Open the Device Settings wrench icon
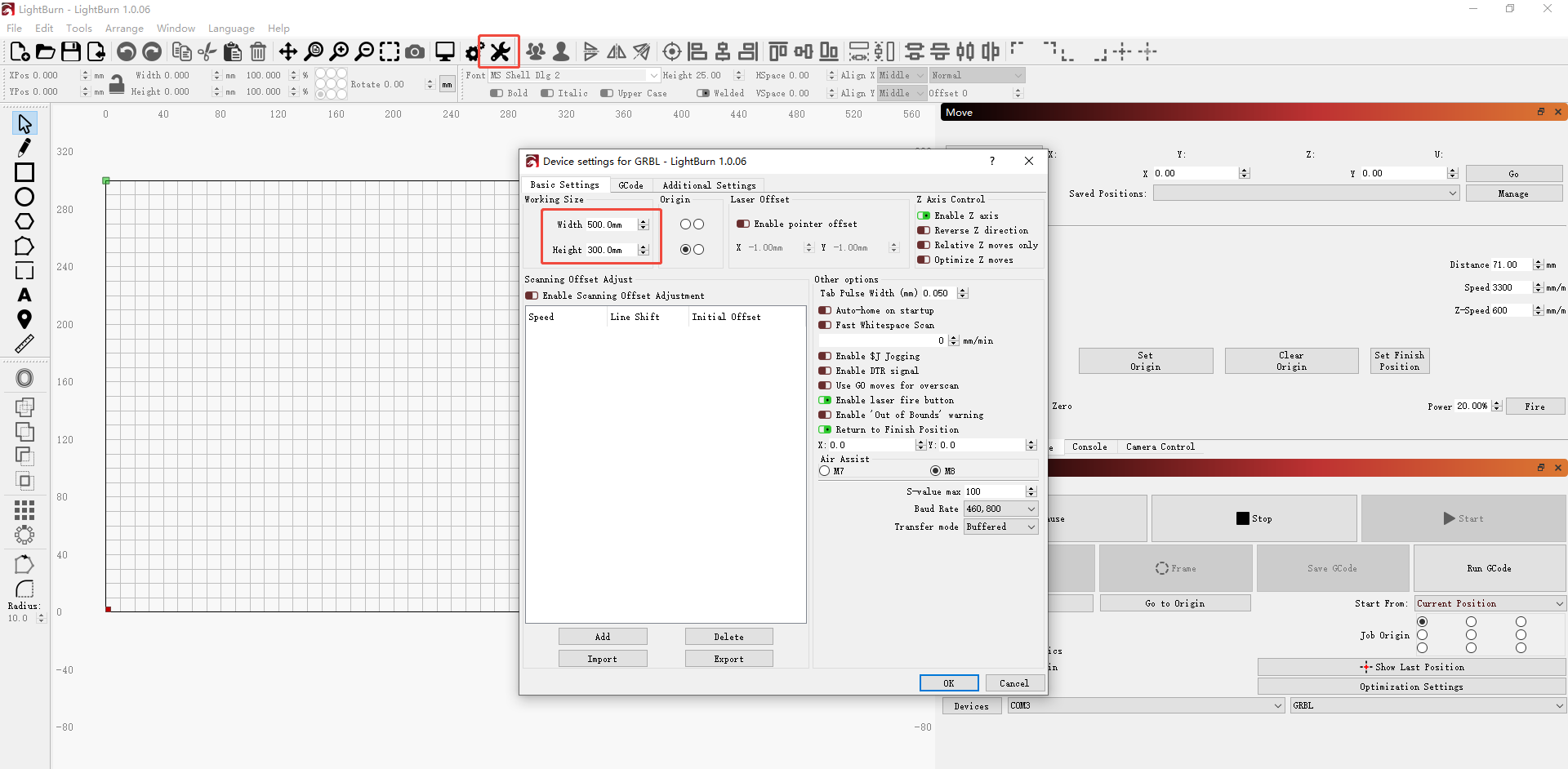The width and height of the screenshot is (1568, 769). pyautogui.click(x=500, y=51)
